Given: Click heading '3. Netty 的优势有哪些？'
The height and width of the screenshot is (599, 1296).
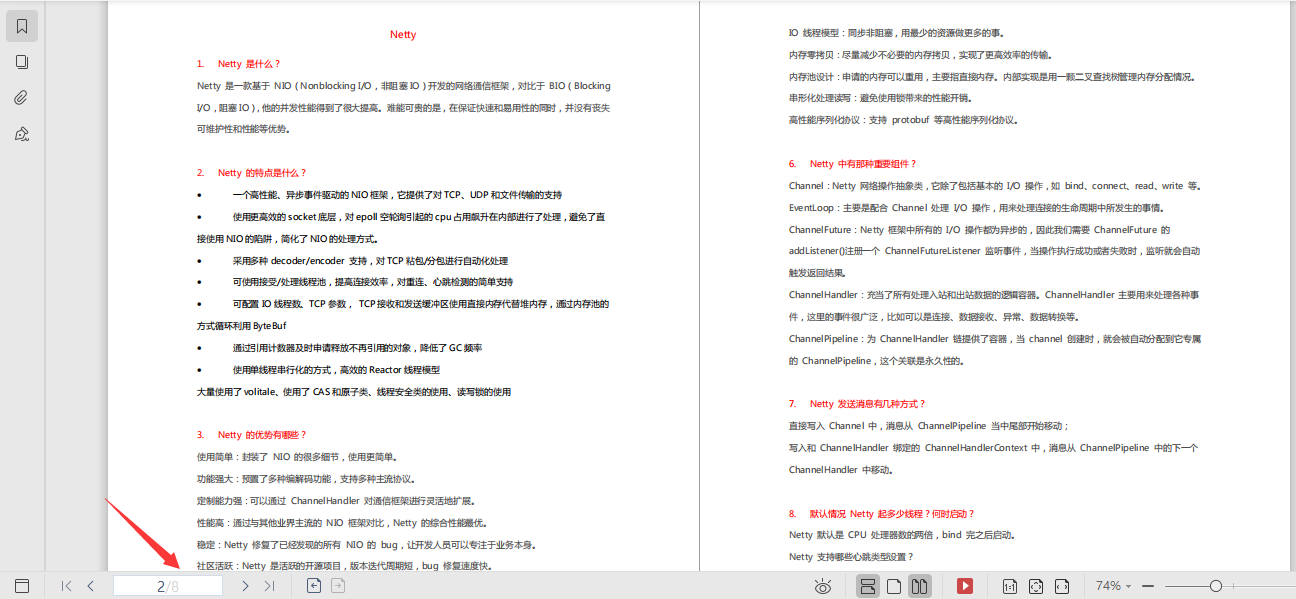Looking at the screenshot, I should tap(252, 435).
